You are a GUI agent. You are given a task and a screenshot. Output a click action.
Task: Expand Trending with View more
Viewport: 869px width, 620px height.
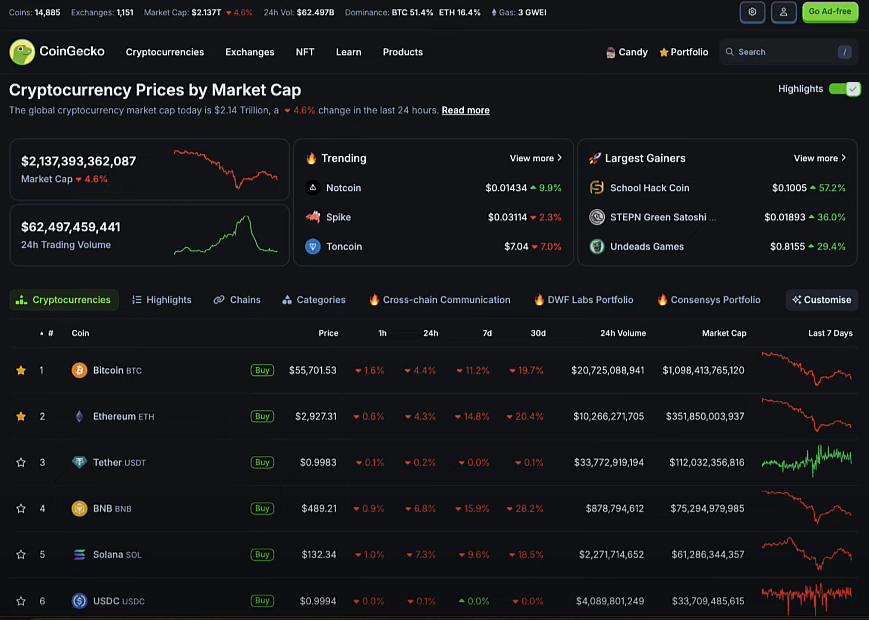536,158
